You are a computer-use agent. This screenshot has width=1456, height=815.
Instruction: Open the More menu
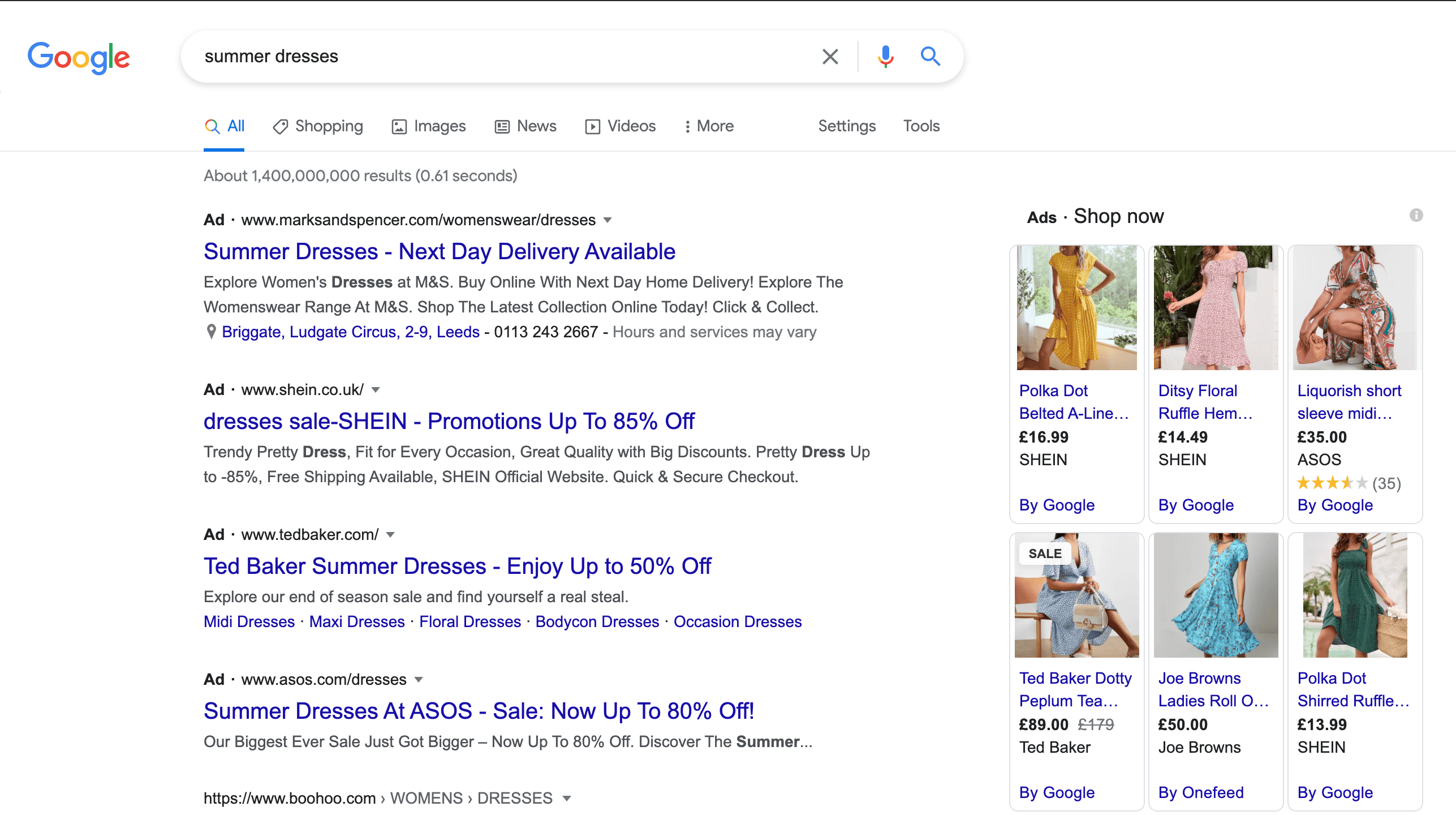[709, 126]
